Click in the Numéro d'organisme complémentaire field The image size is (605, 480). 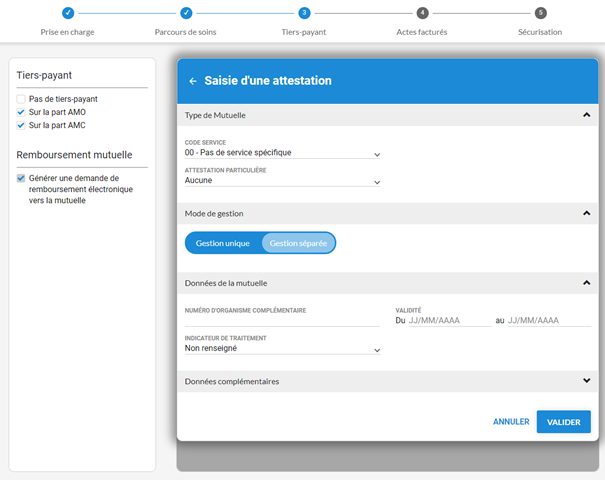[x=283, y=320]
